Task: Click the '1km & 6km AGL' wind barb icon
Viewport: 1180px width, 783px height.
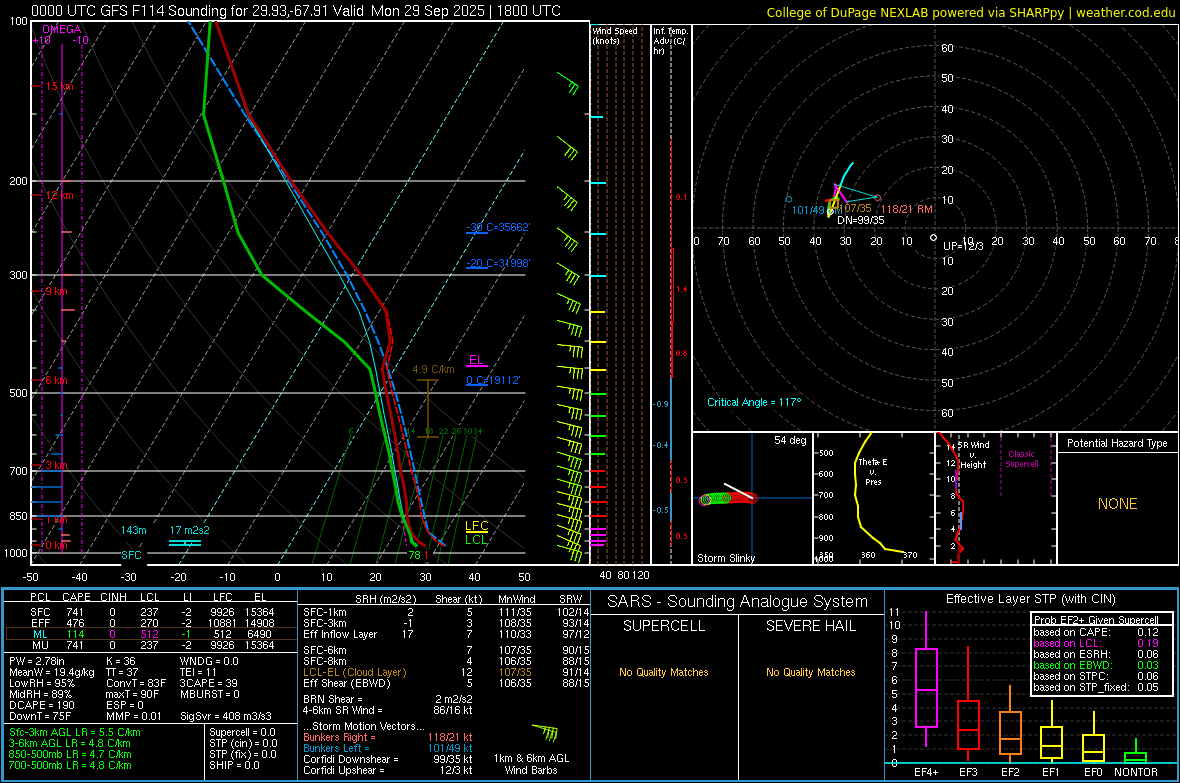Action: pyautogui.click(x=546, y=733)
